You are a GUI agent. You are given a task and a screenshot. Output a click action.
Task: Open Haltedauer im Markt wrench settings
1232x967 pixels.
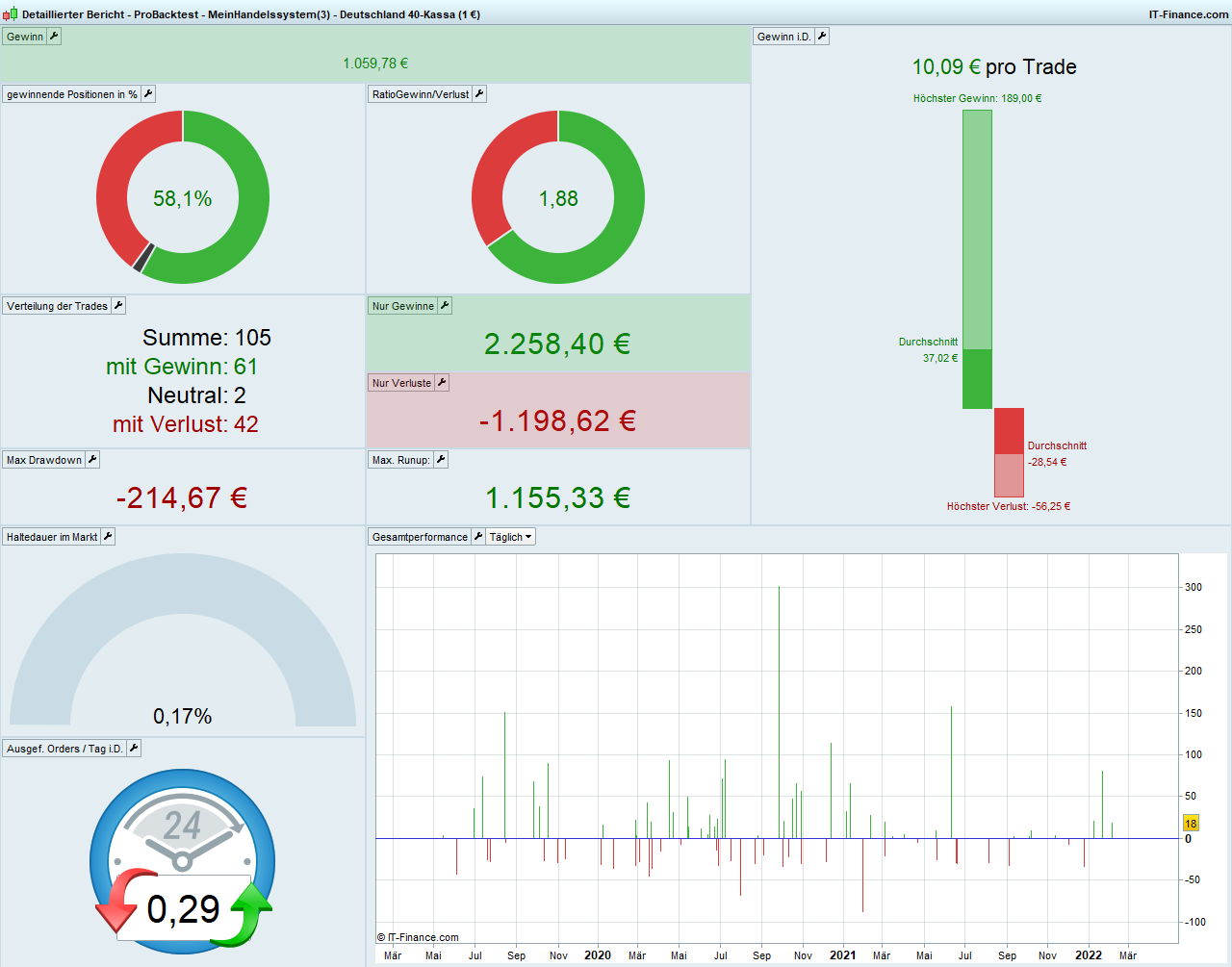point(108,537)
